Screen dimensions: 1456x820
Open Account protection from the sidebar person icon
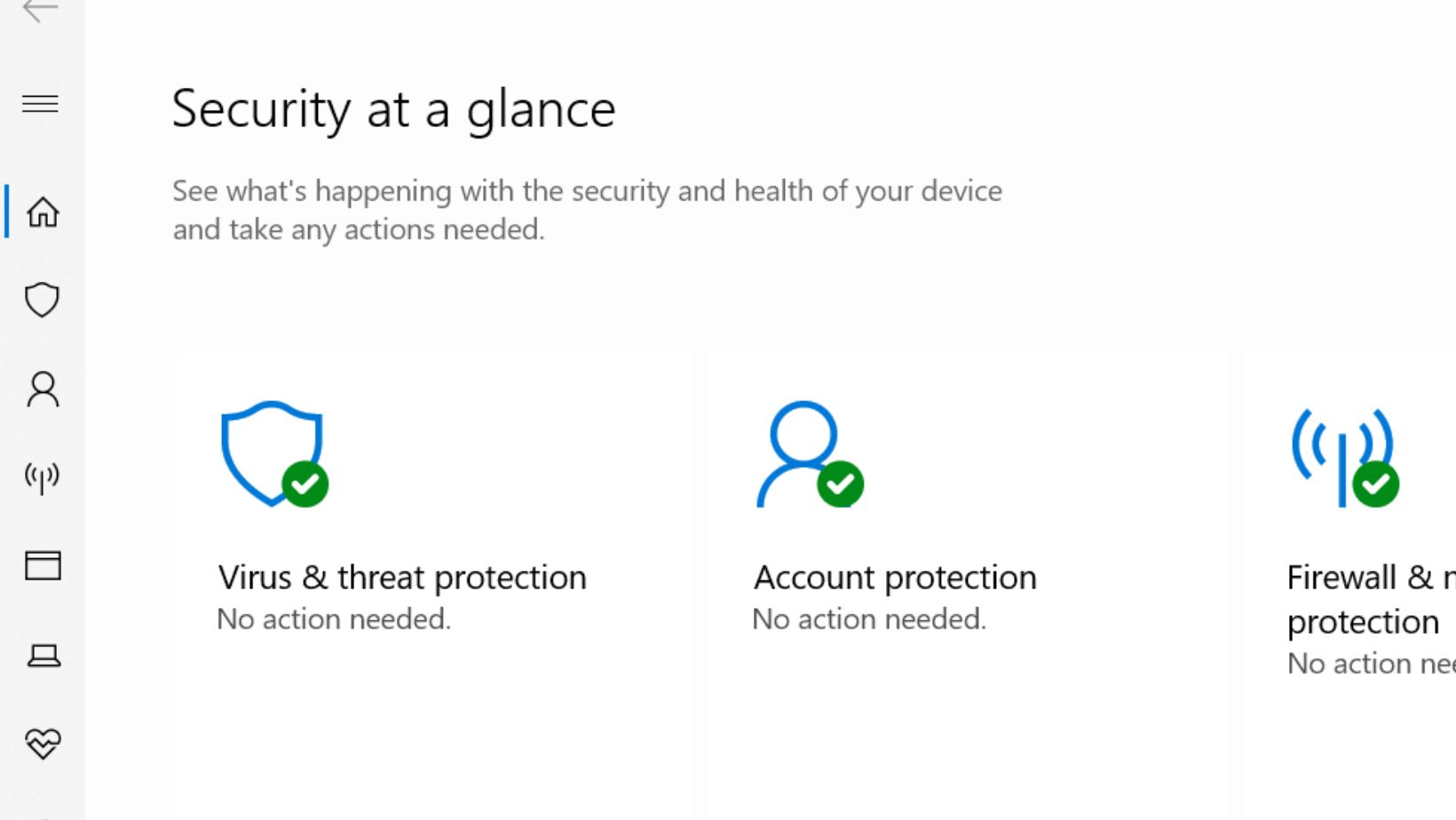tap(43, 389)
